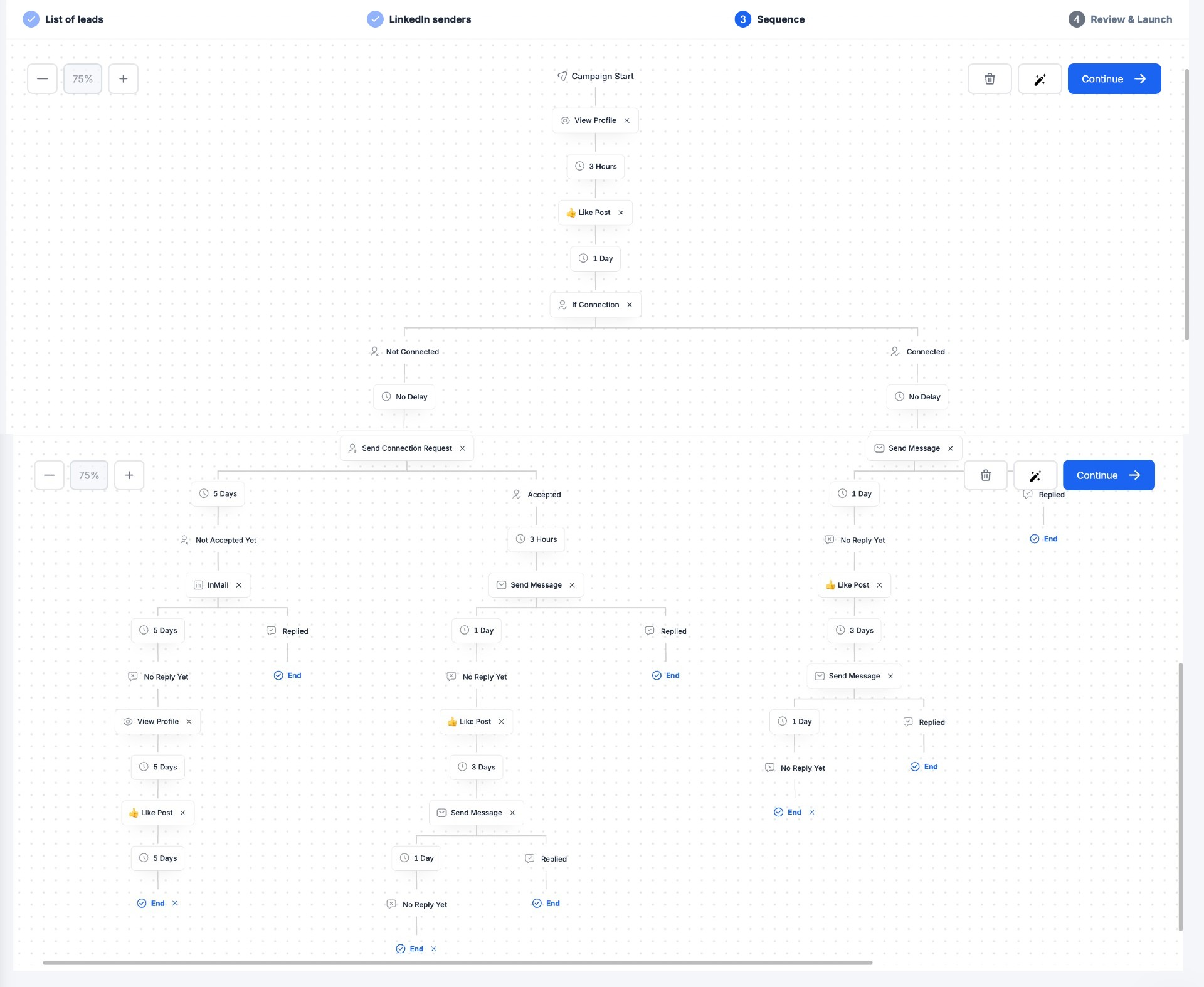Click the top blue Continue button
Screen dimensions: 1204x987
point(1114,79)
